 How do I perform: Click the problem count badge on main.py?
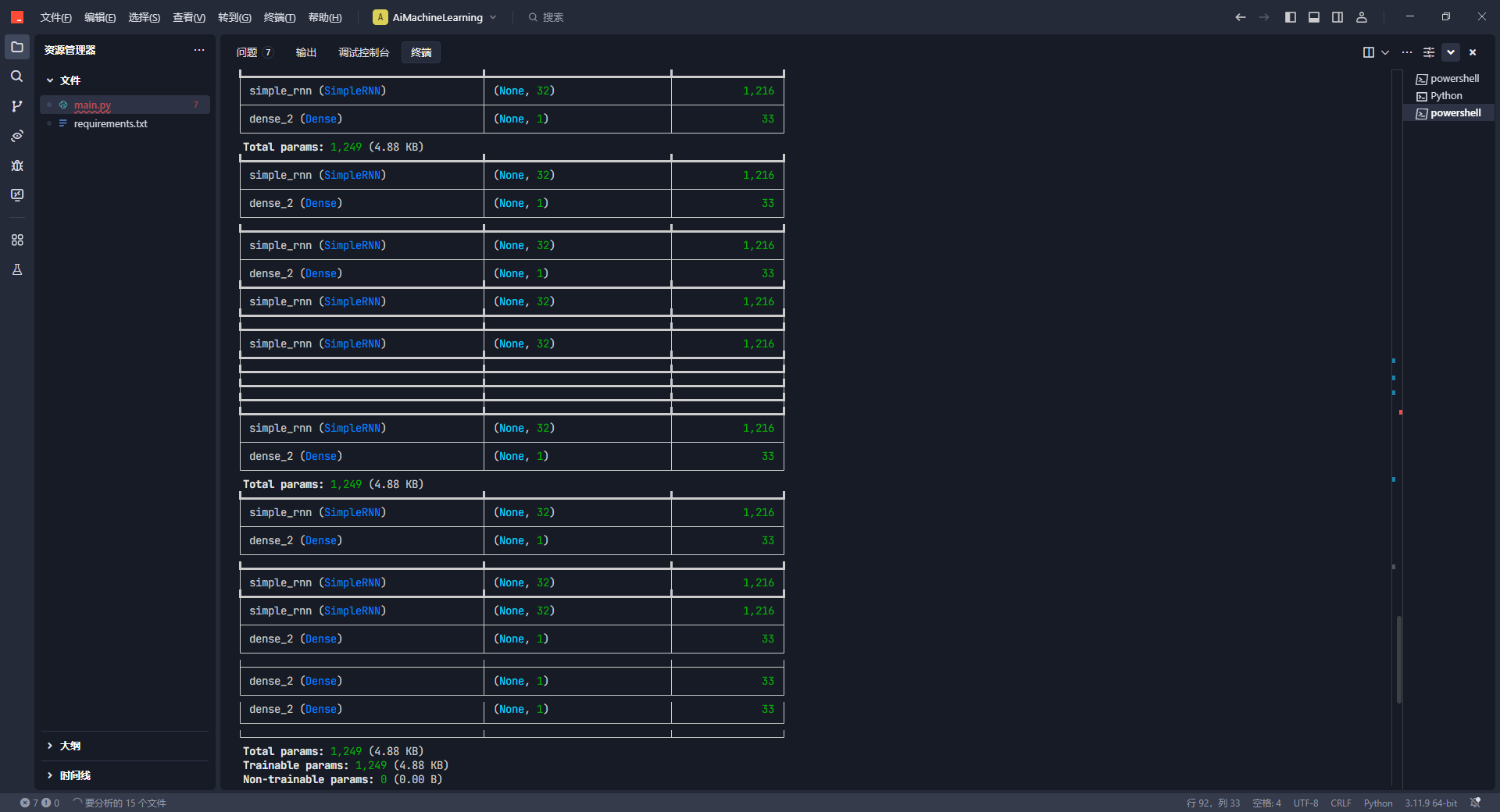point(195,105)
